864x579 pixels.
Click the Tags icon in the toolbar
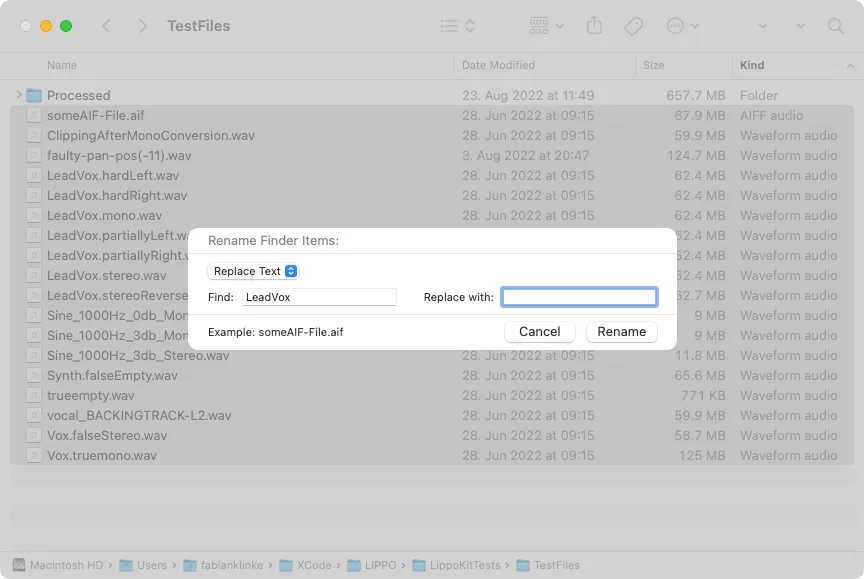click(633, 26)
